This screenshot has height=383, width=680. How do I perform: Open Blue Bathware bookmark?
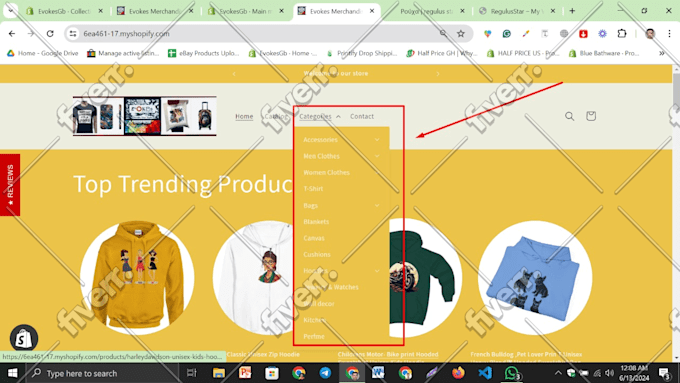tap(604, 53)
